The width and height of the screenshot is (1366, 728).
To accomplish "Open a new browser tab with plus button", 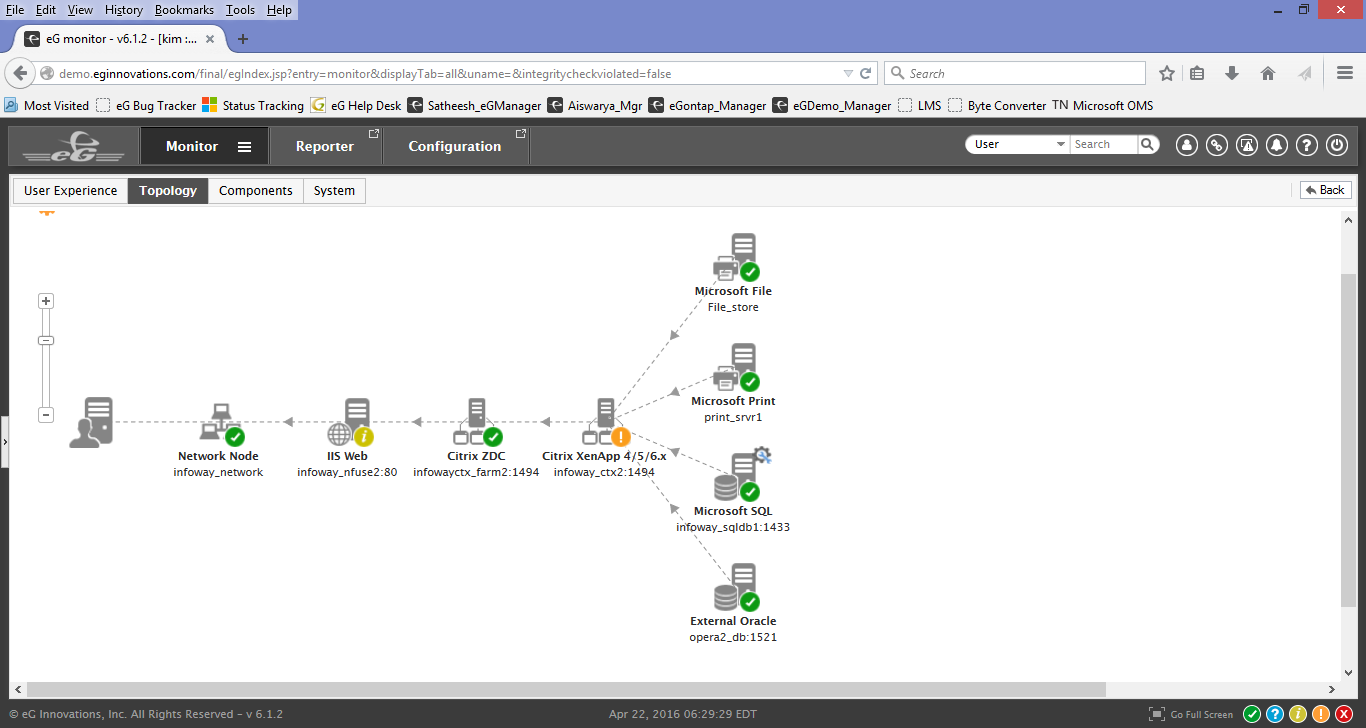I will [243, 39].
